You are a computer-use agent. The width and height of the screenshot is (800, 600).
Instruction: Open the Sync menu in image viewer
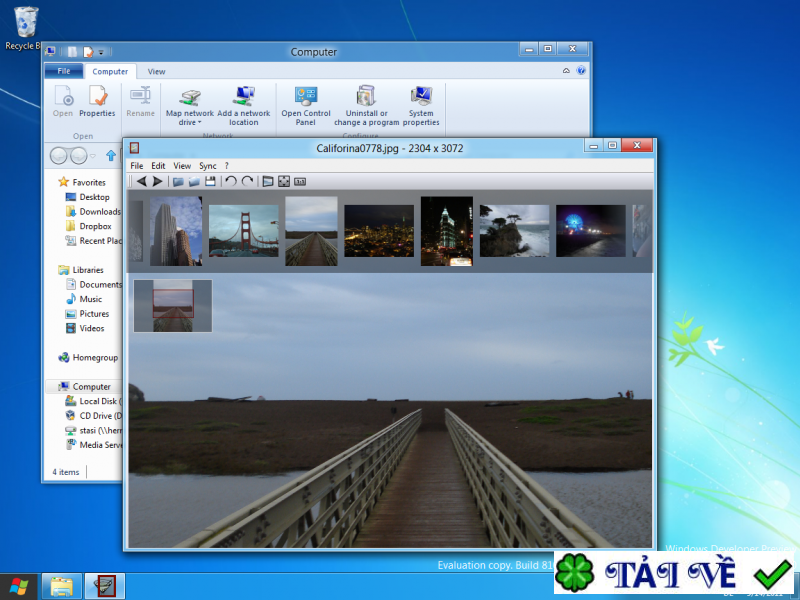tap(207, 166)
